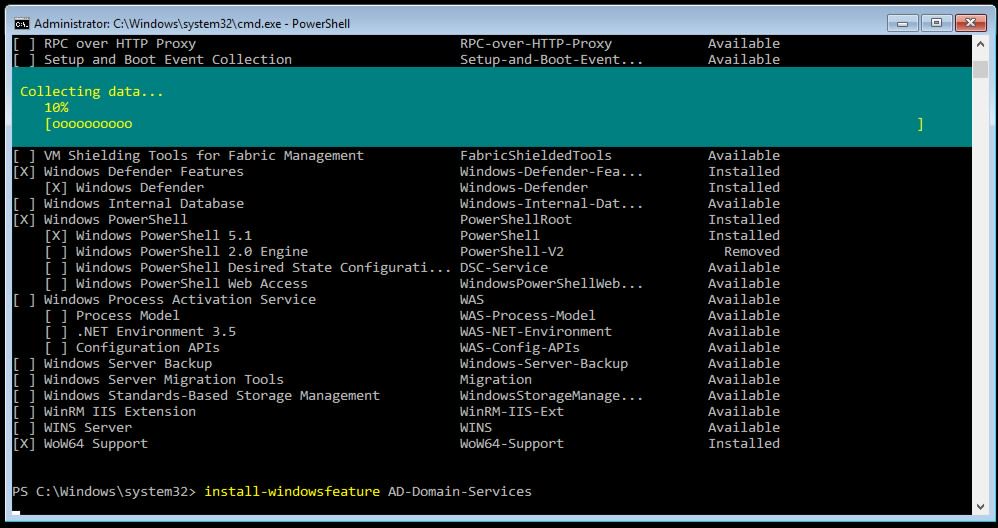The height and width of the screenshot is (528, 998).
Task: Select 'WinRM IIS Extension' text
Action: pyautogui.click(x=120, y=412)
